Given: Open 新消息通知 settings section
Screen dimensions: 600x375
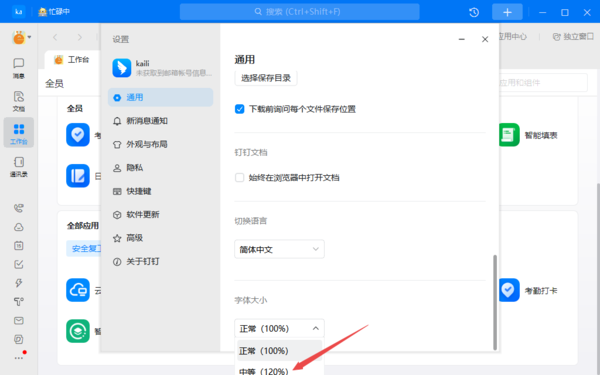Looking at the screenshot, I should (160, 121).
